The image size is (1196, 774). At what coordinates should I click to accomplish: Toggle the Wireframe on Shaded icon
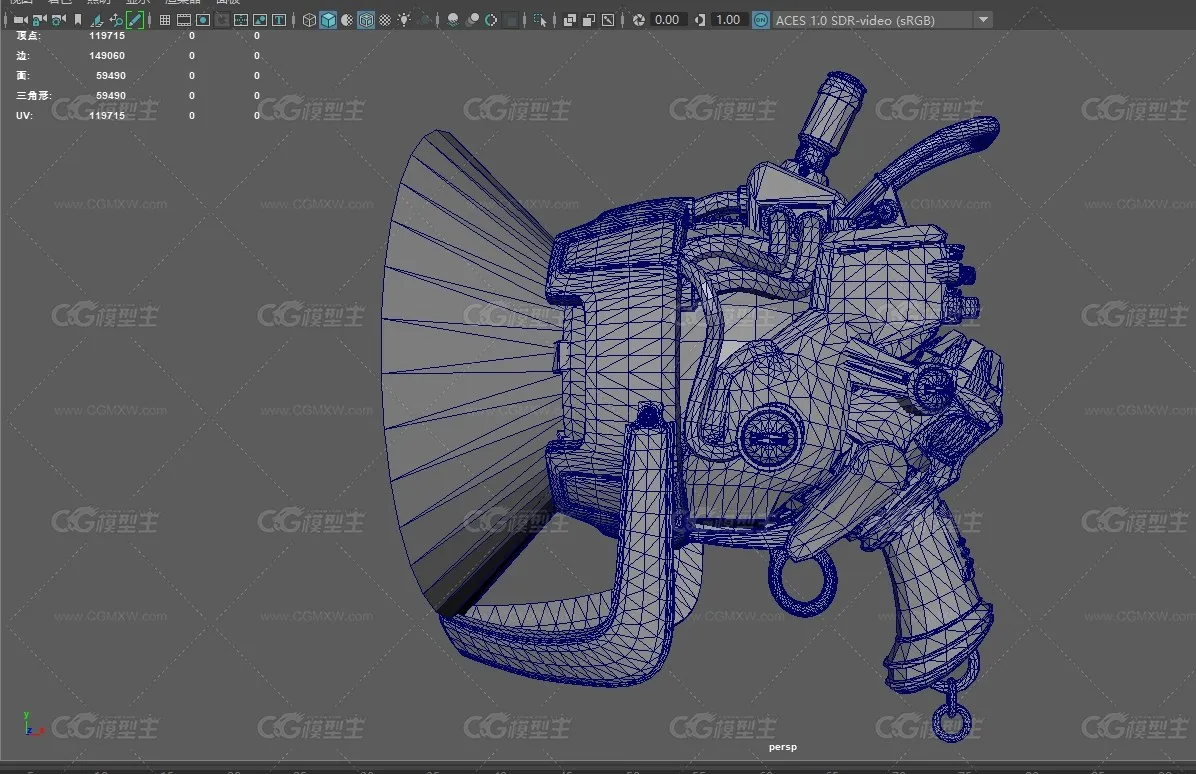366,20
